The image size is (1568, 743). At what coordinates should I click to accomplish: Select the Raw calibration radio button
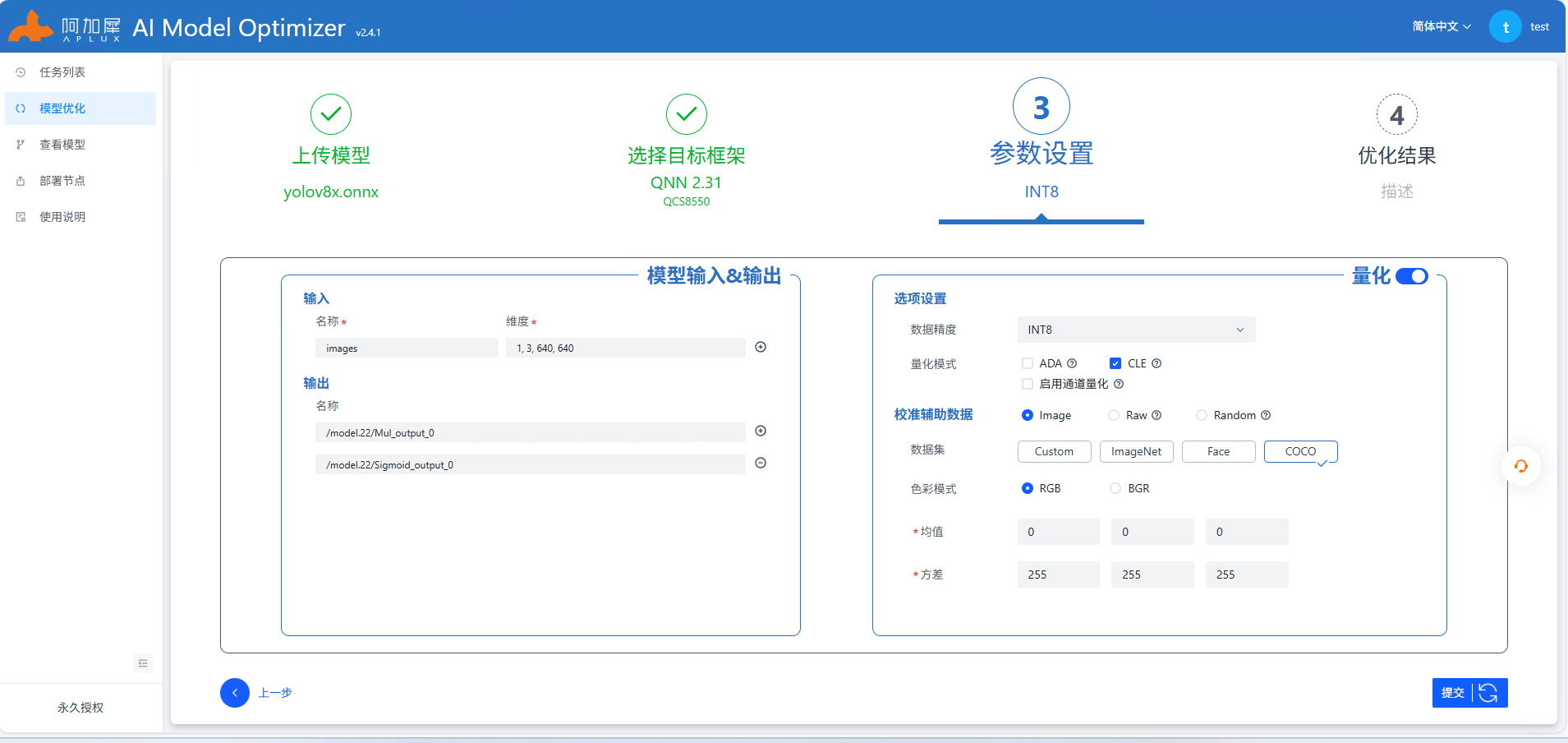coord(1114,415)
